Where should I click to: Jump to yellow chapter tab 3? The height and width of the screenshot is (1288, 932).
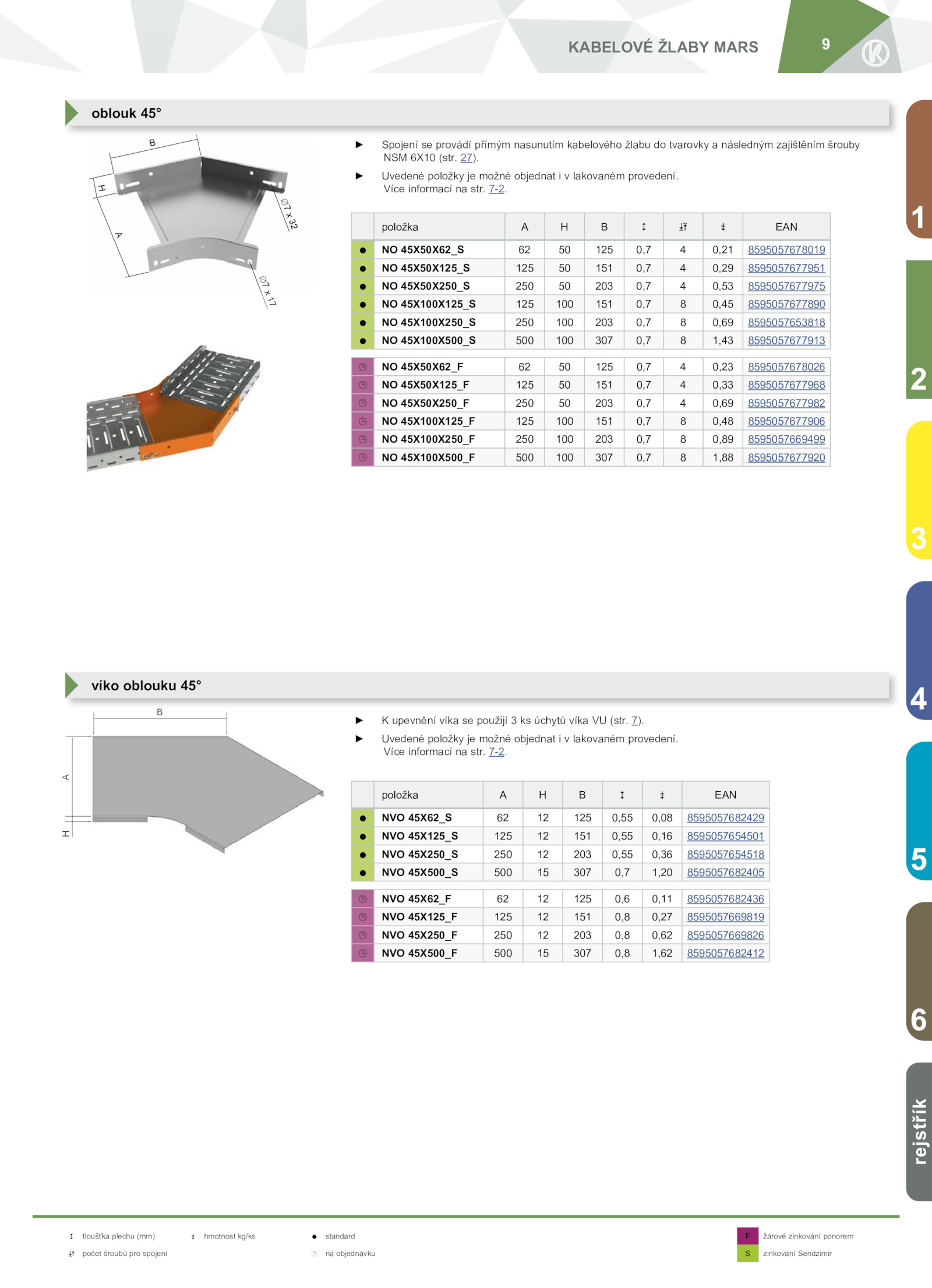click(x=919, y=490)
